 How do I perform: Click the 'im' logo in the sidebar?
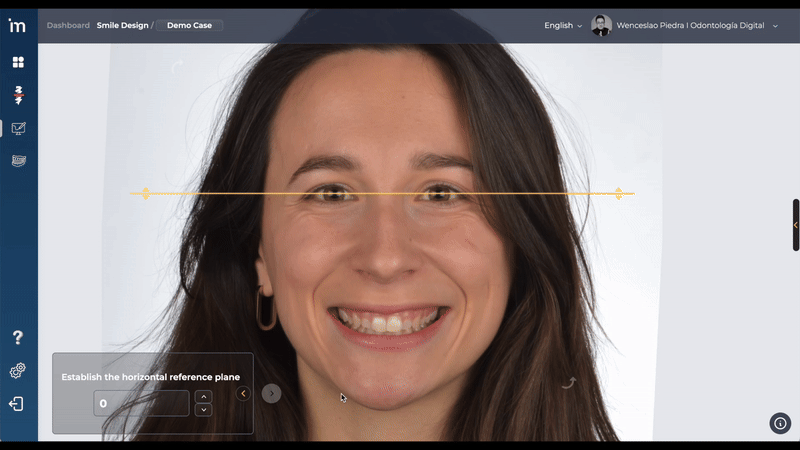point(17,25)
